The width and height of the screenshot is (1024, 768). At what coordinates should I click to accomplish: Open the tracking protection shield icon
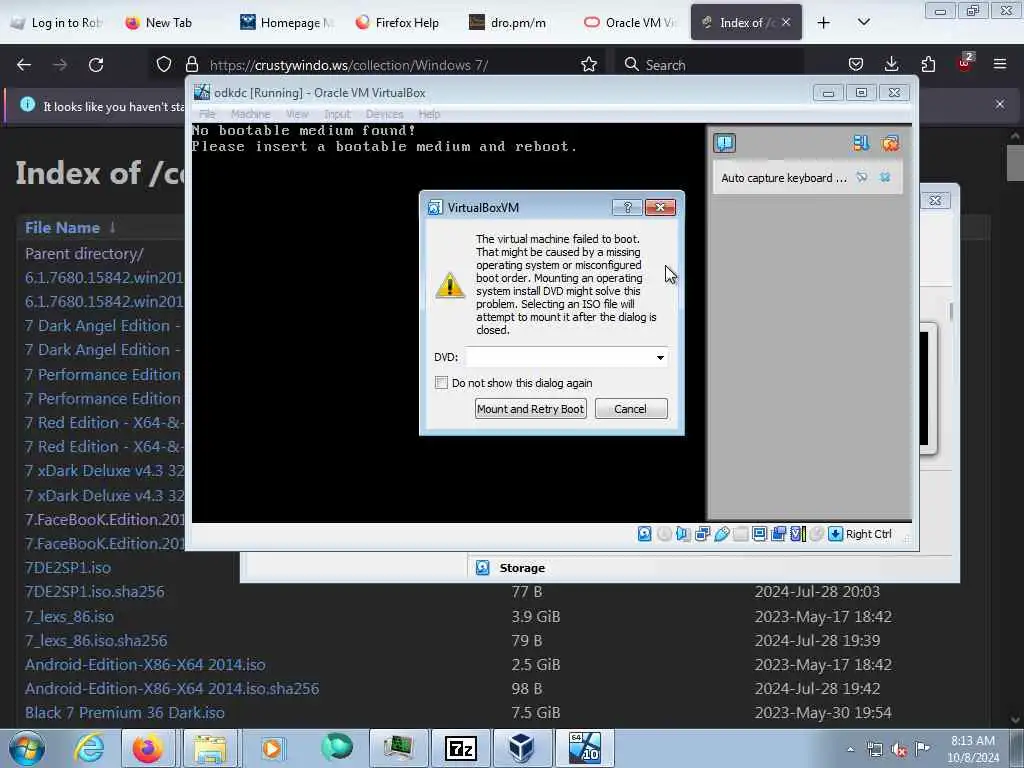(164, 65)
